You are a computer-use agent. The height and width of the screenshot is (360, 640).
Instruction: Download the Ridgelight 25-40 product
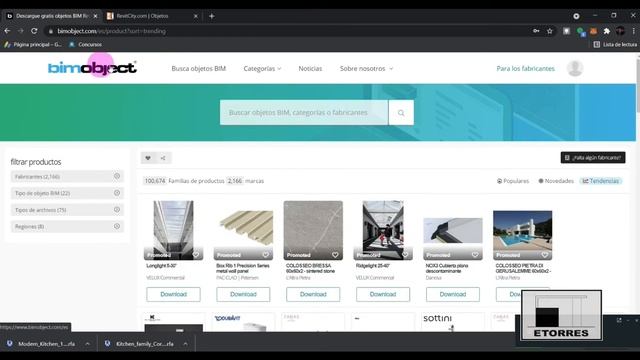click(383, 294)
